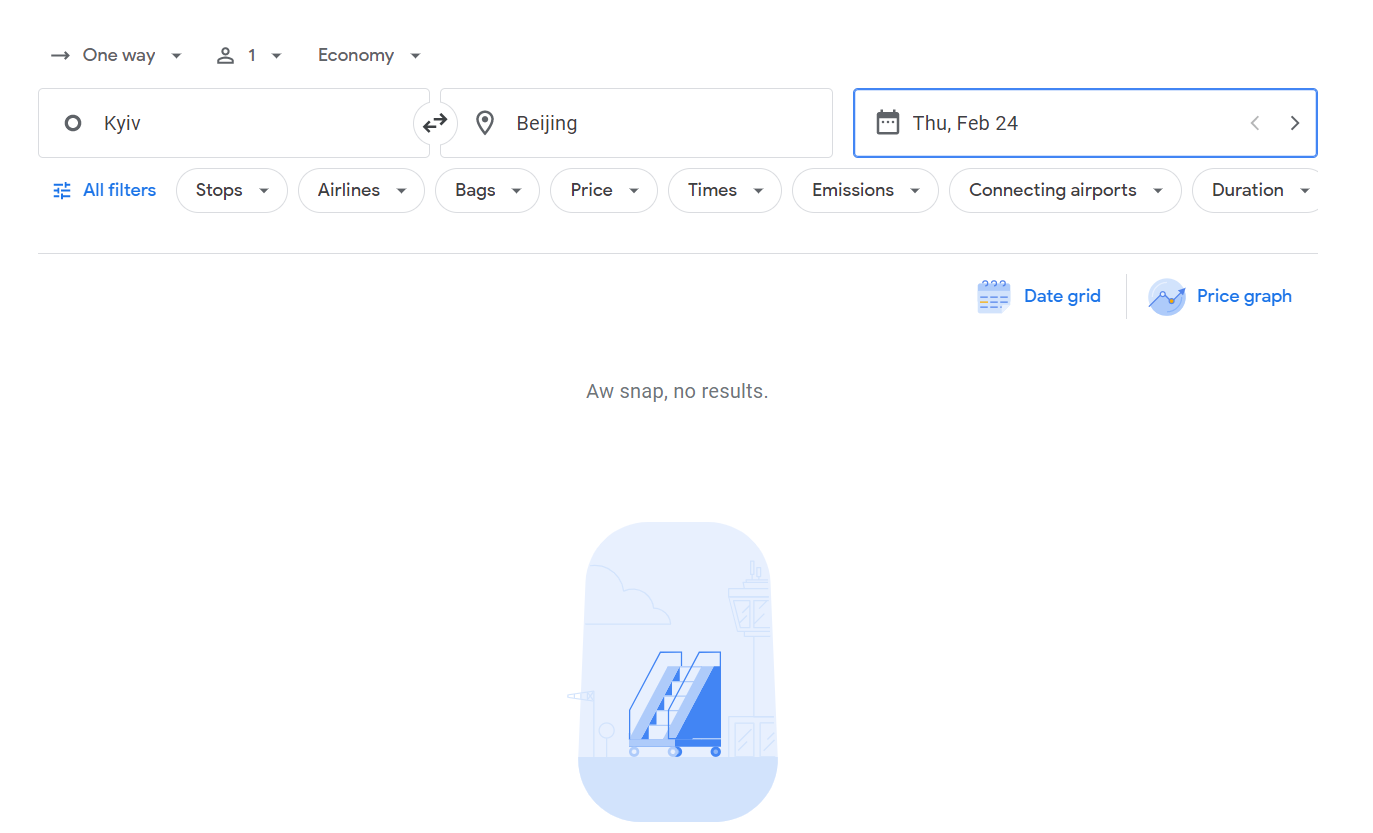Edit the Beijing destination field
The image size is (1373, 833).
(660, 123)
